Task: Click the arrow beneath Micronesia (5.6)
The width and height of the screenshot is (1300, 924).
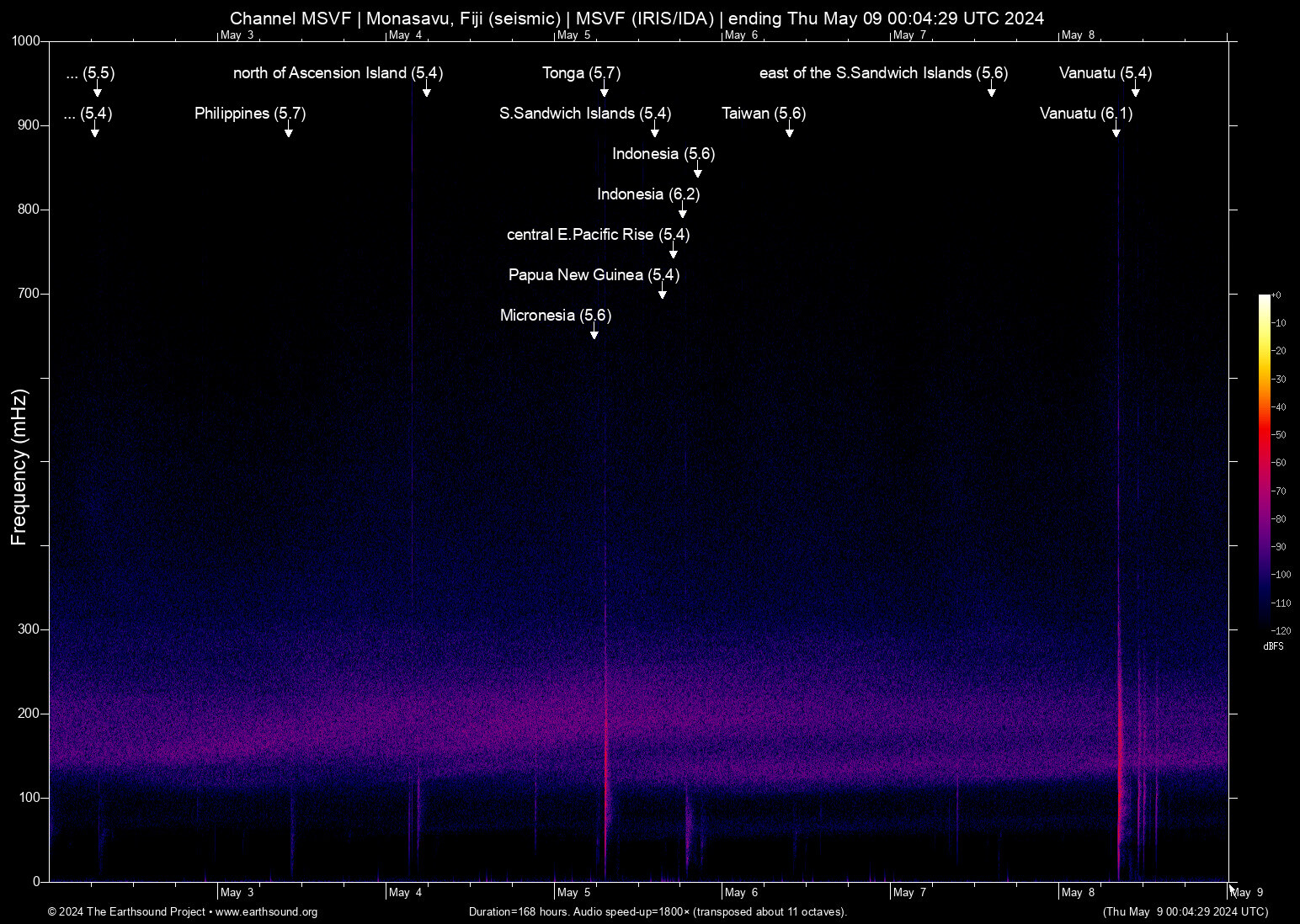Action: coord(594,332)
